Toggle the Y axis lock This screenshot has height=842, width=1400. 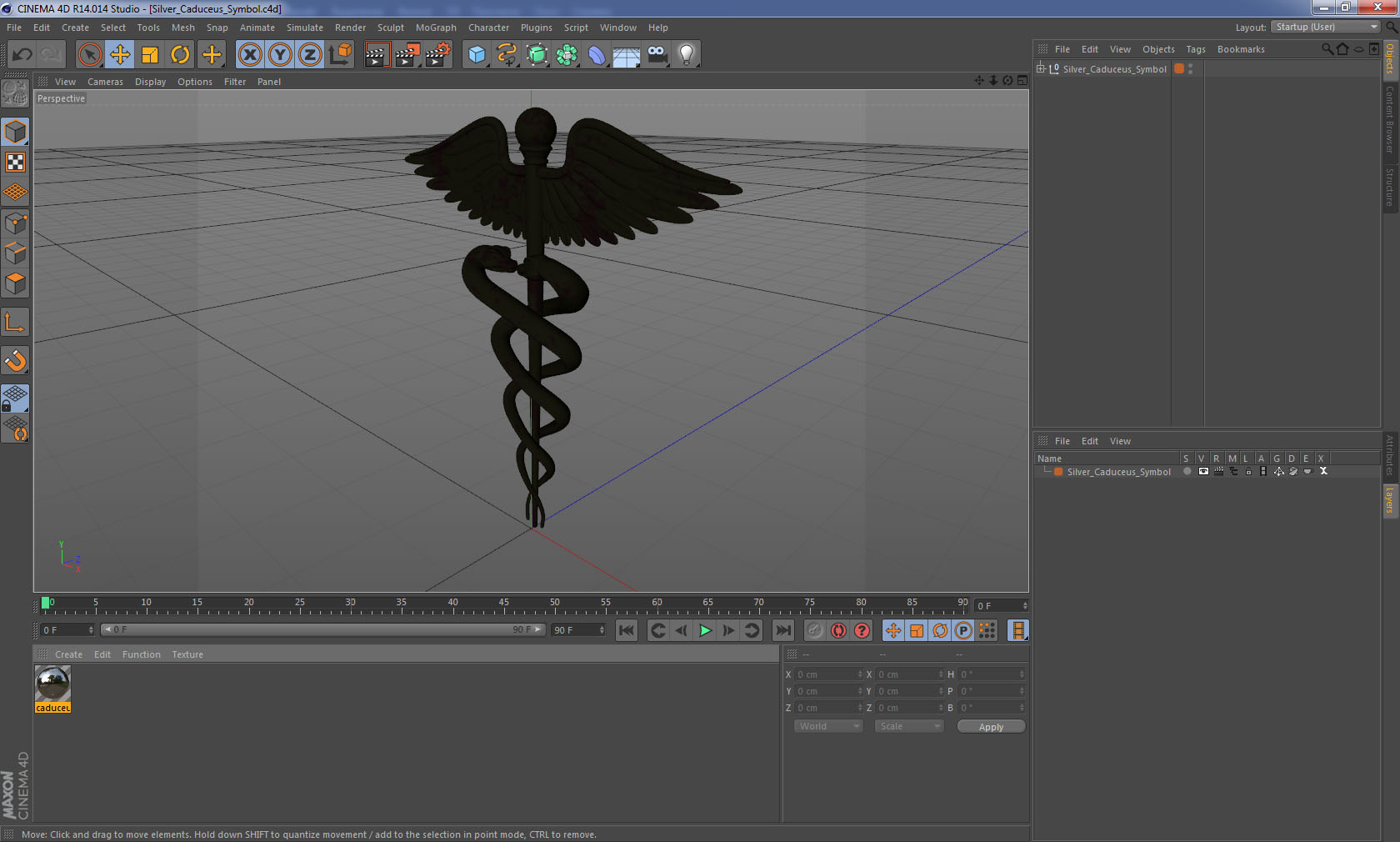[x=280, y=55]
